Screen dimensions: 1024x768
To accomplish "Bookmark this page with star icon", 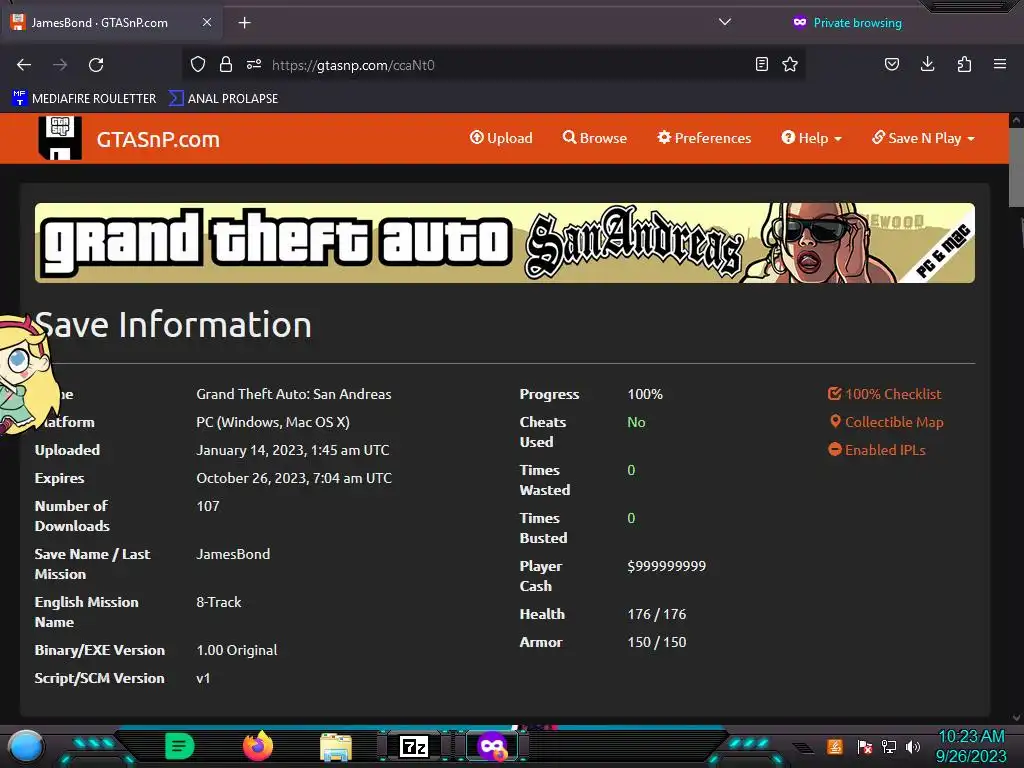I will pyautogui.click(x=790, y=65).
